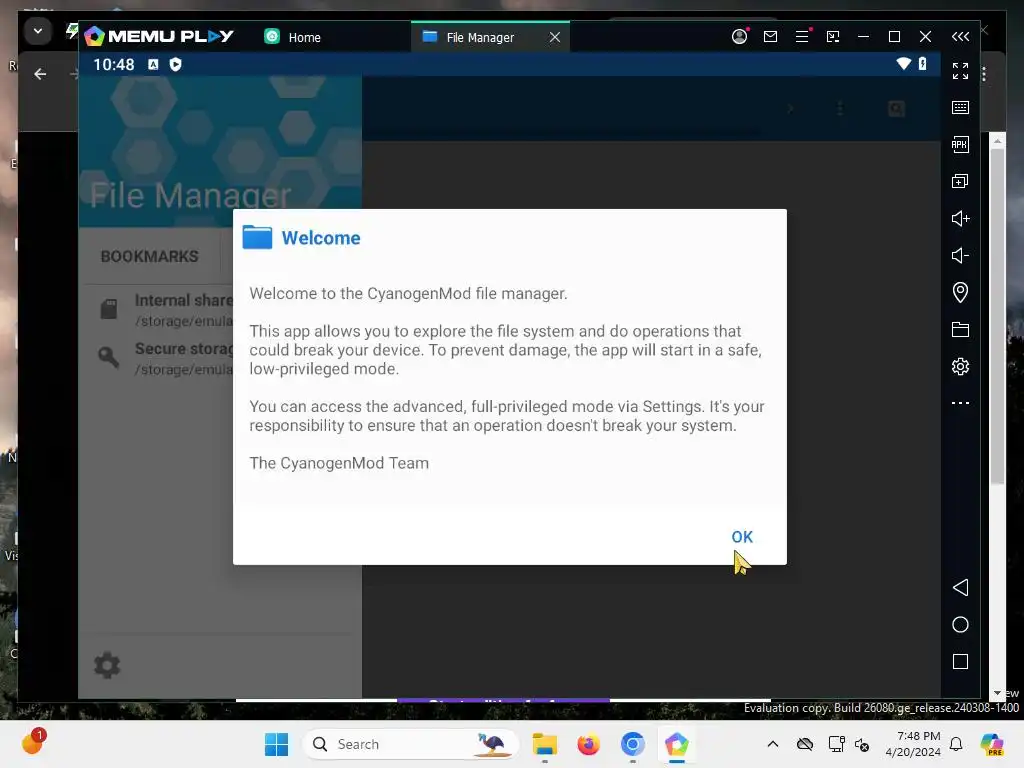Enter fullscreen mode in MEmu sidebar

pyautogui.click(x=960, y=71)
